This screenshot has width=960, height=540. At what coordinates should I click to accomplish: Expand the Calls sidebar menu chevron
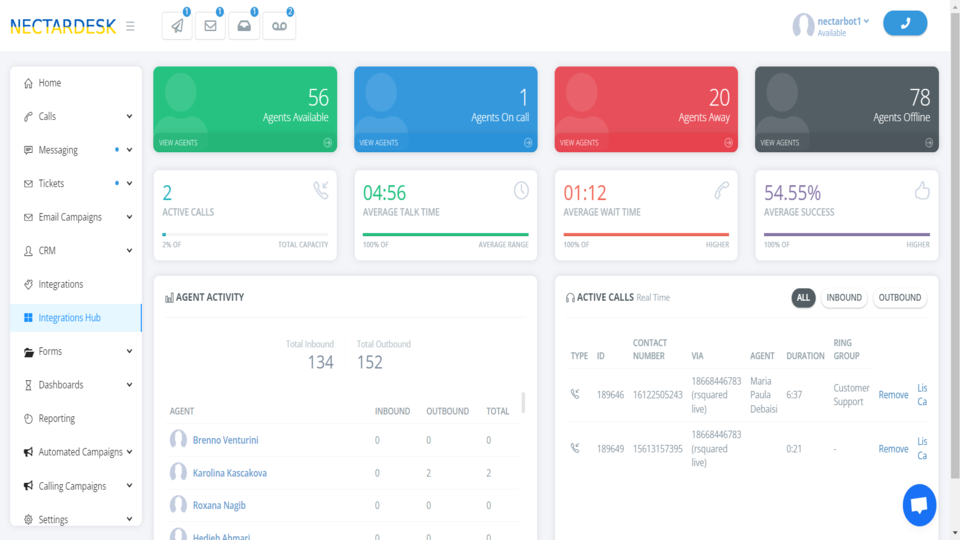click(x=129, y=116)
